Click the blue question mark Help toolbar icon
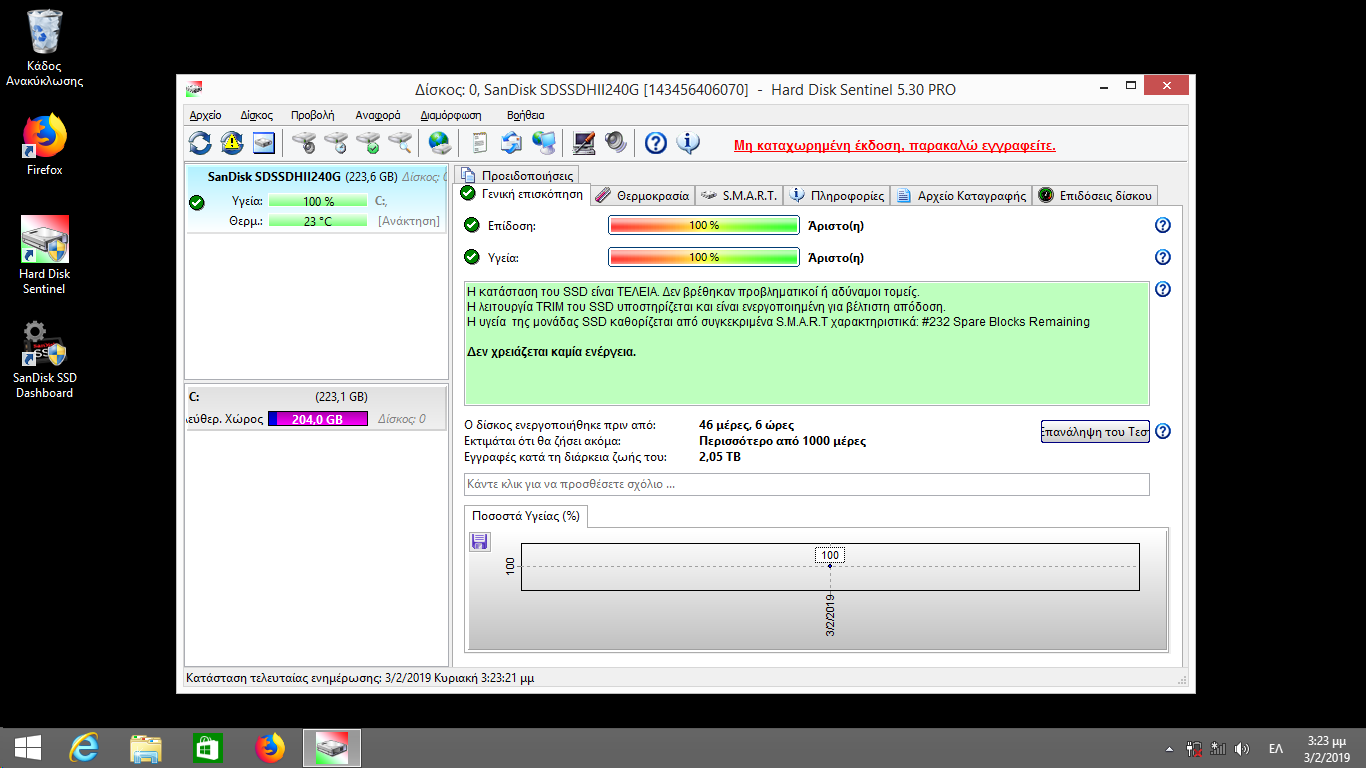Screen dimensions: 1366x768 point(656,143)
